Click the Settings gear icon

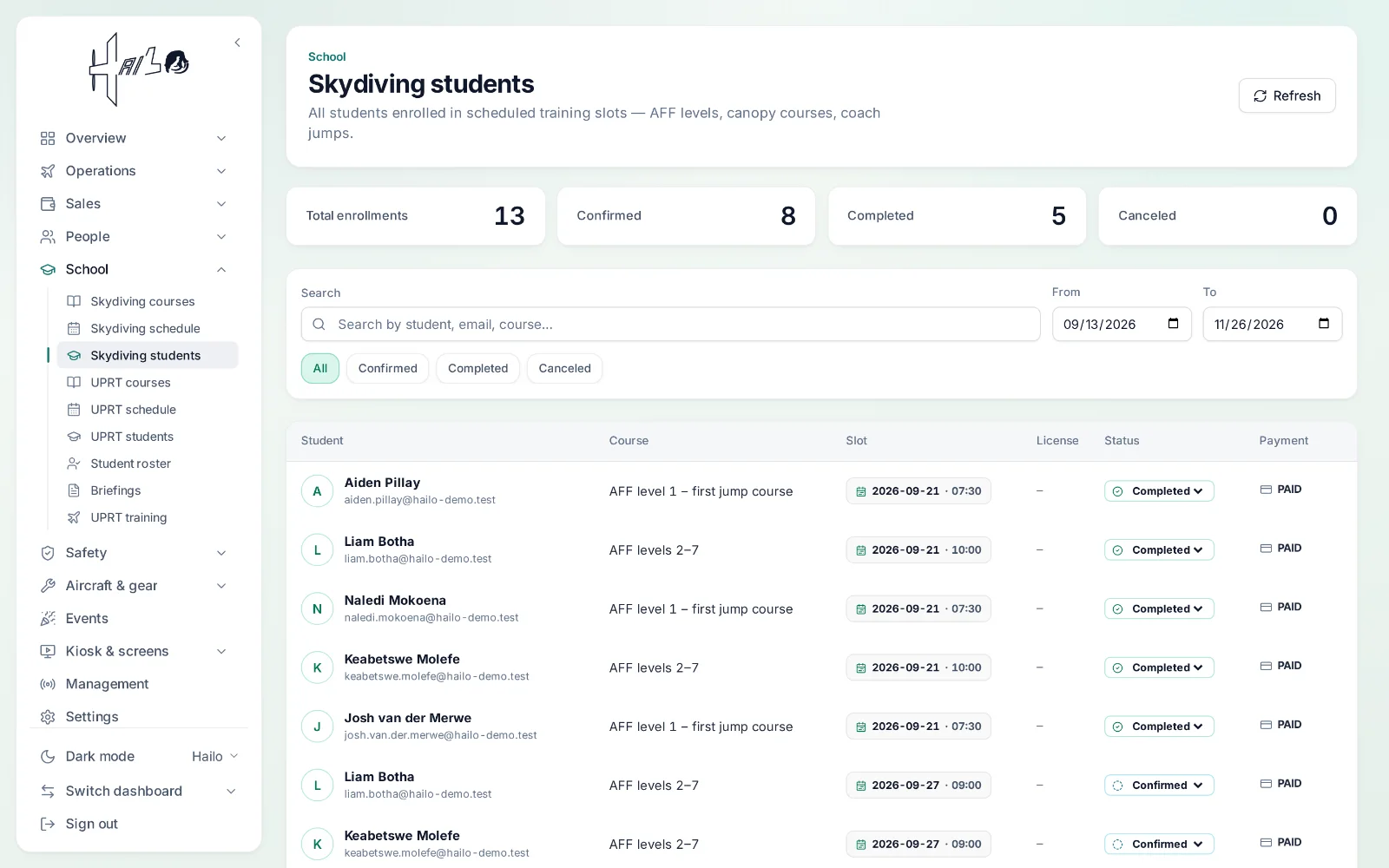tap(48, 717)
